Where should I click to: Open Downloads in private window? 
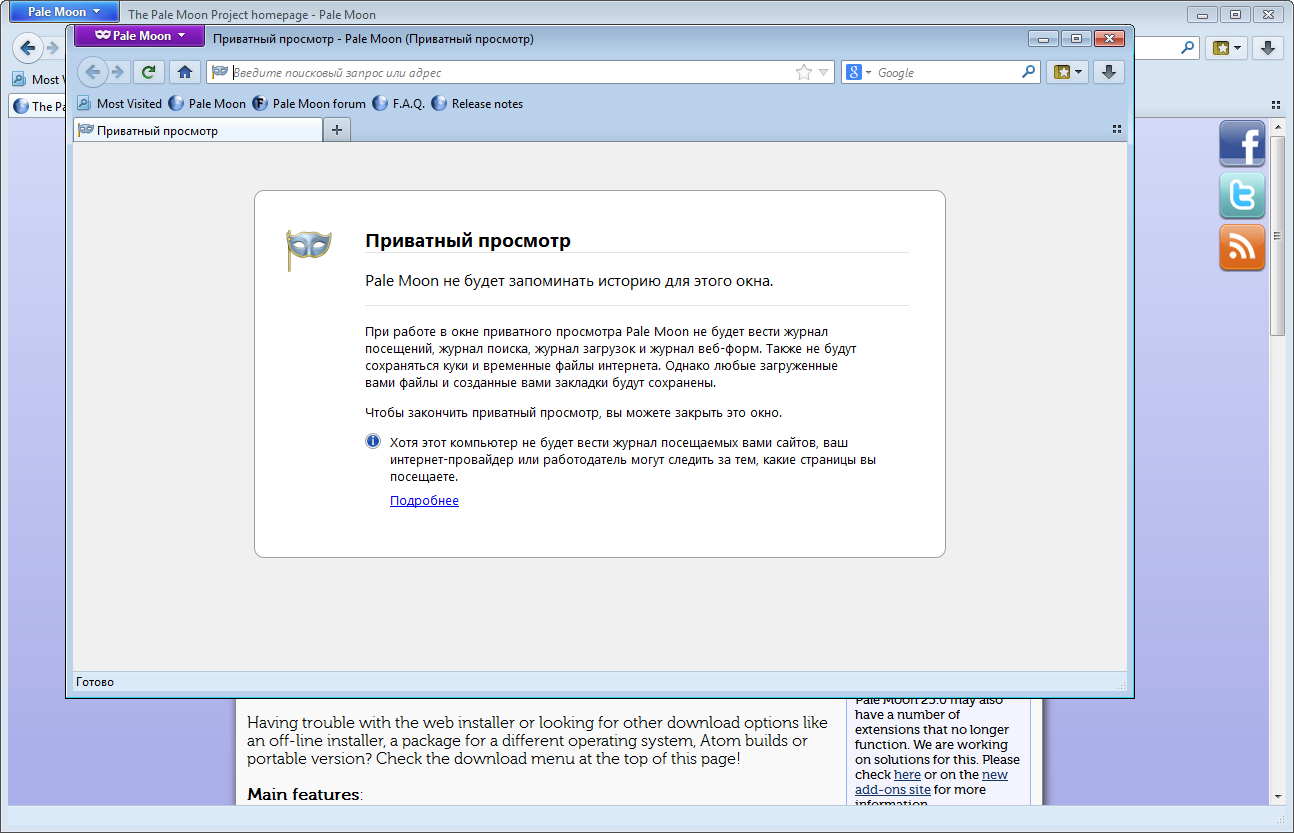pyautogui.click(x=1108, y=72)
